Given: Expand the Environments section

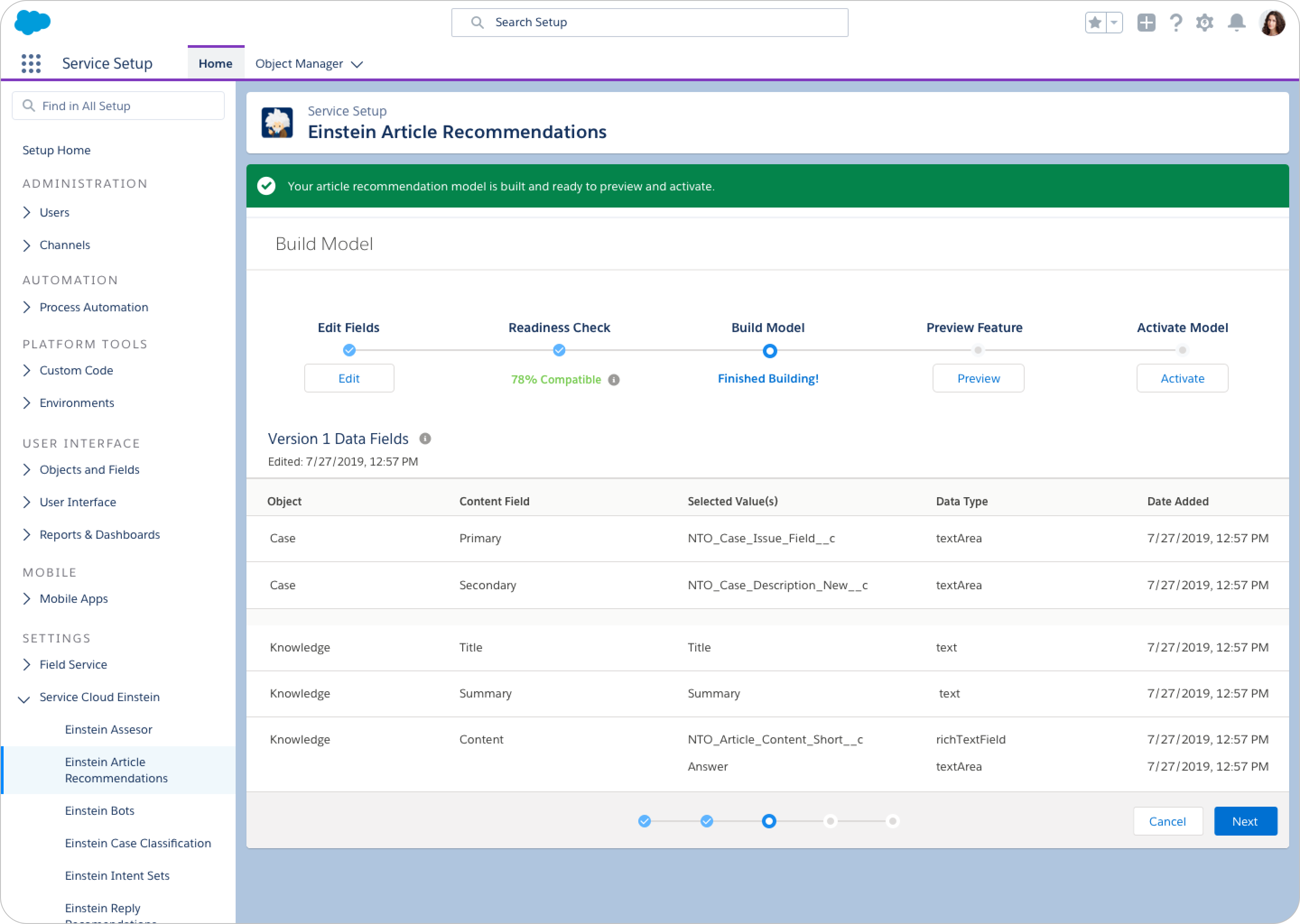Looking at the screenshot, I should click(27, 403).
